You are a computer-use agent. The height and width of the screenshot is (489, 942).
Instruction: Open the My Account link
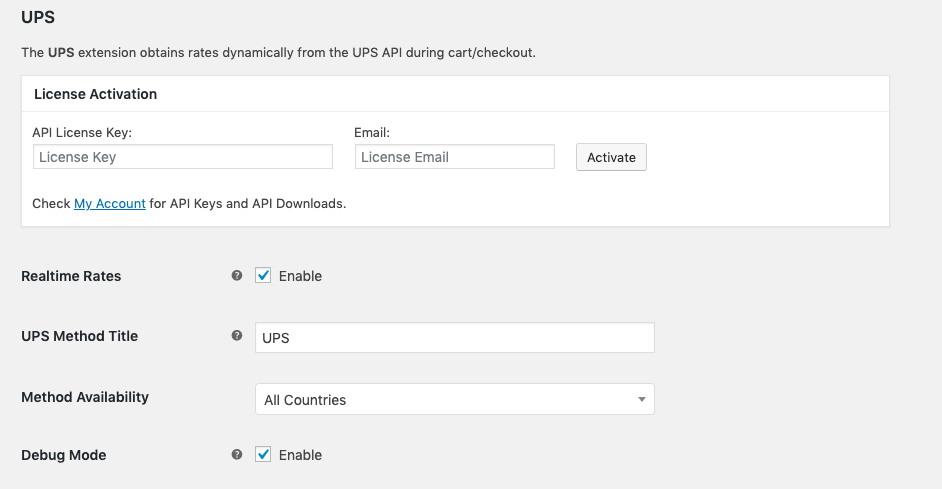click(110, 204)
